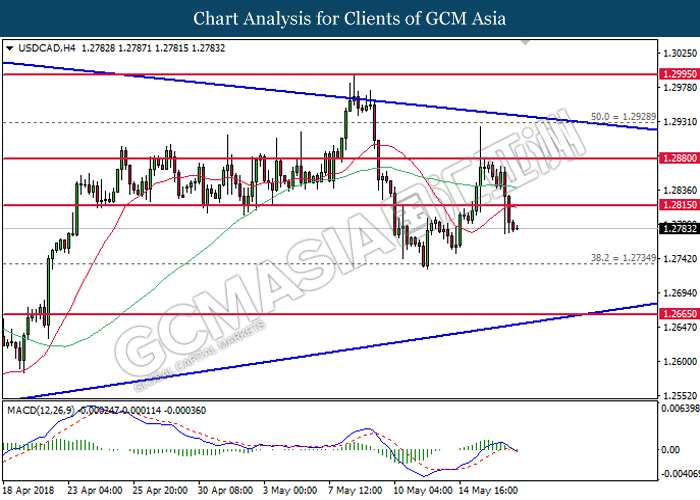Select the 14 May 16:00 time marker
The height and width of the screenshot is (500, 700).
[489, 490]
